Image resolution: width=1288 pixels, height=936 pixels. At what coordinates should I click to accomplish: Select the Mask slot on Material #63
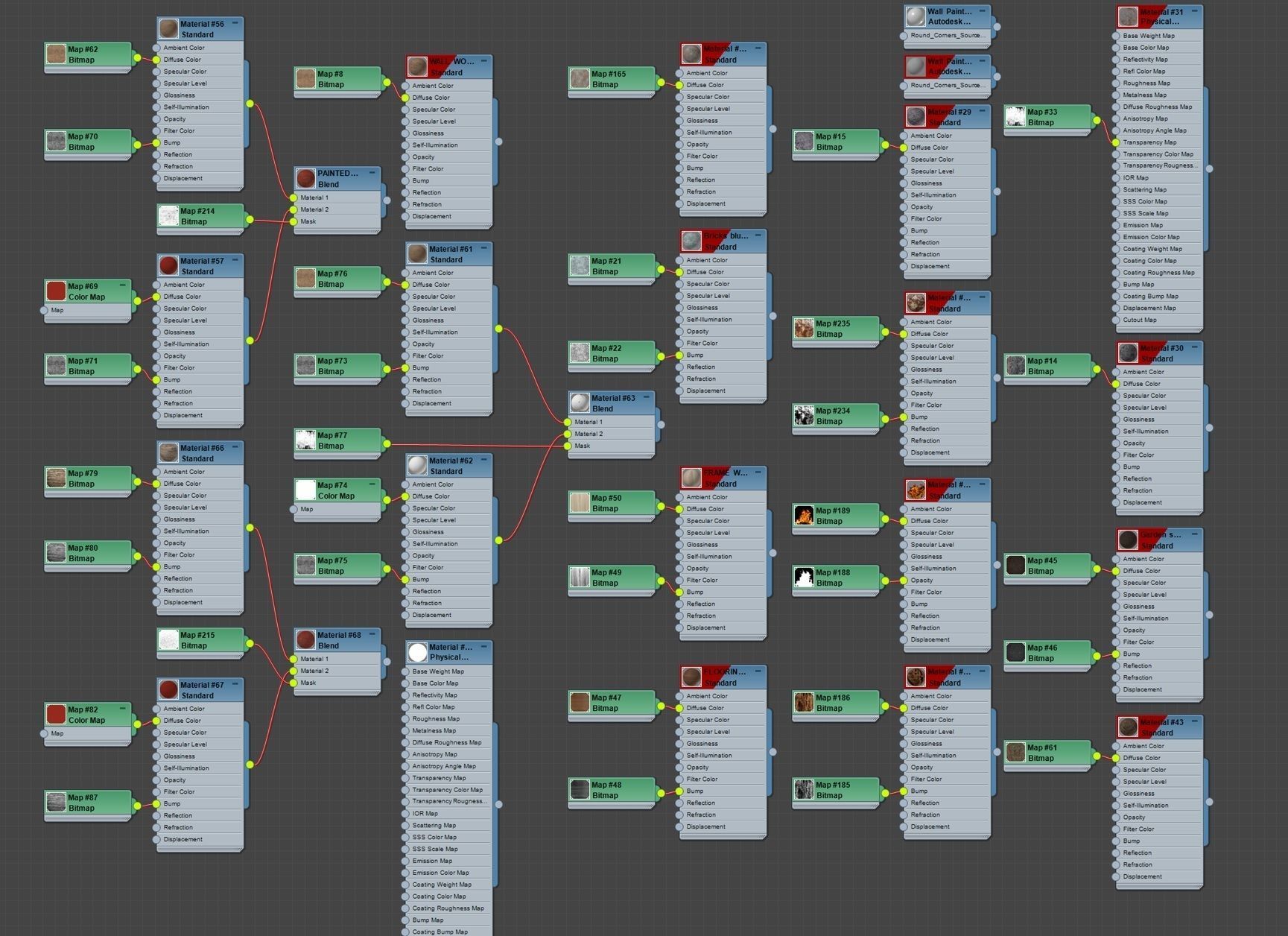(612, 446)
